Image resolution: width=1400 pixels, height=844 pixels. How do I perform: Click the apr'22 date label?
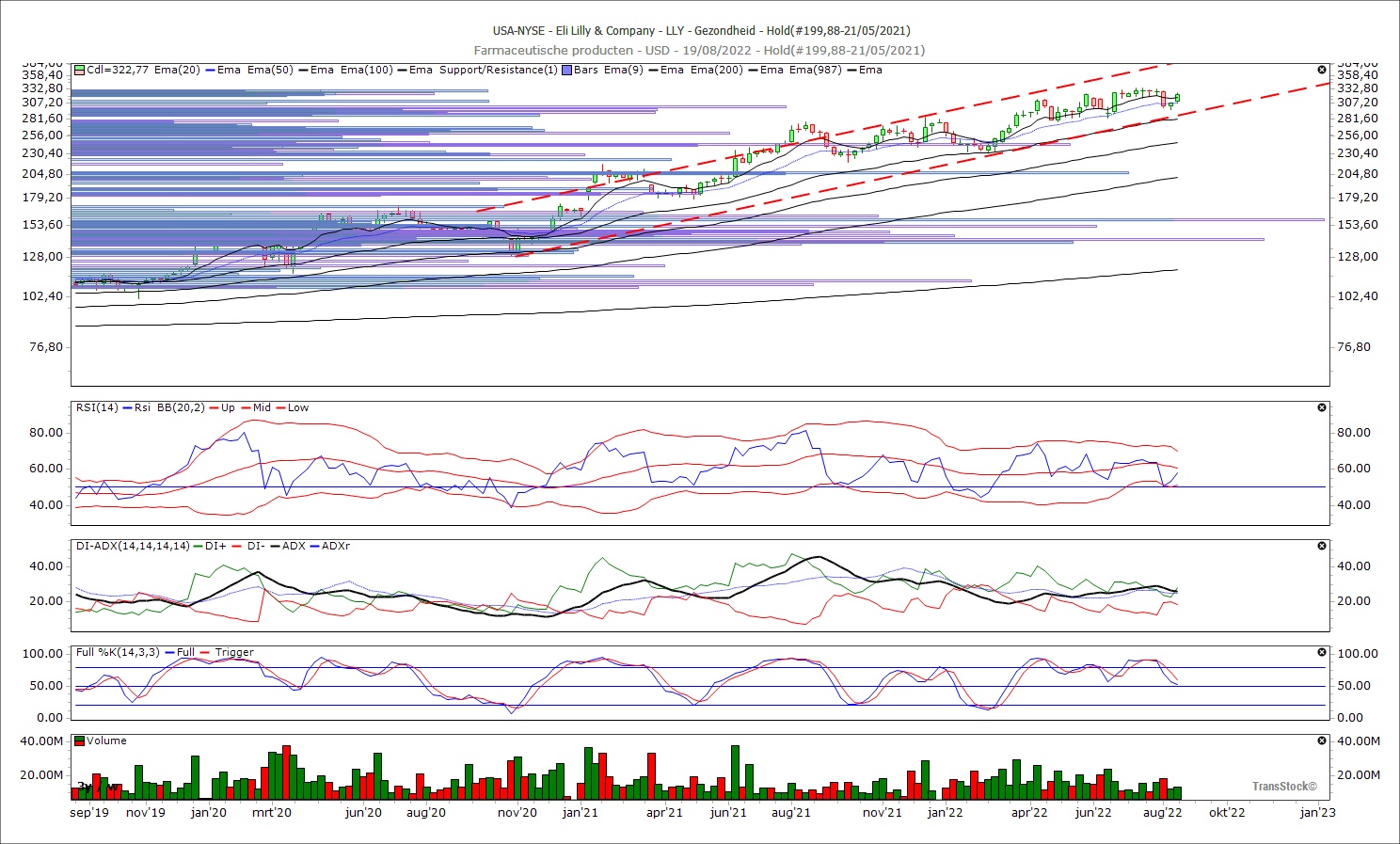point(1029,812)
